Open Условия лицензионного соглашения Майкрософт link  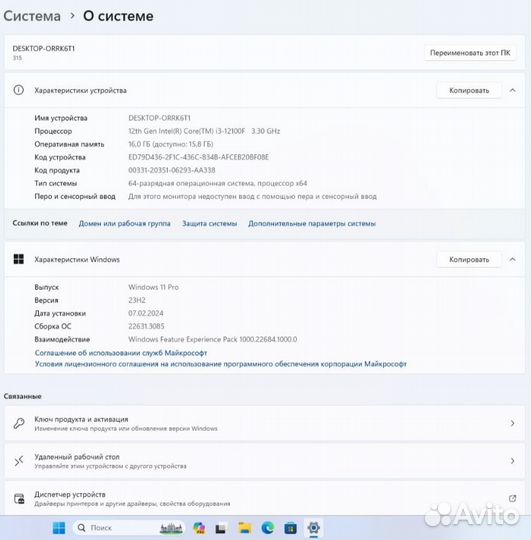[x=221, y=364]
